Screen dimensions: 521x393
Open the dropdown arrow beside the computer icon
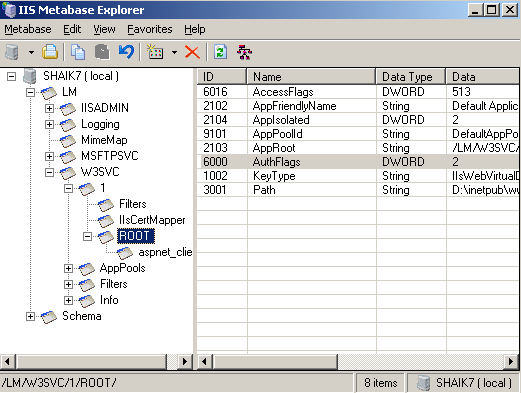(31, 52)
